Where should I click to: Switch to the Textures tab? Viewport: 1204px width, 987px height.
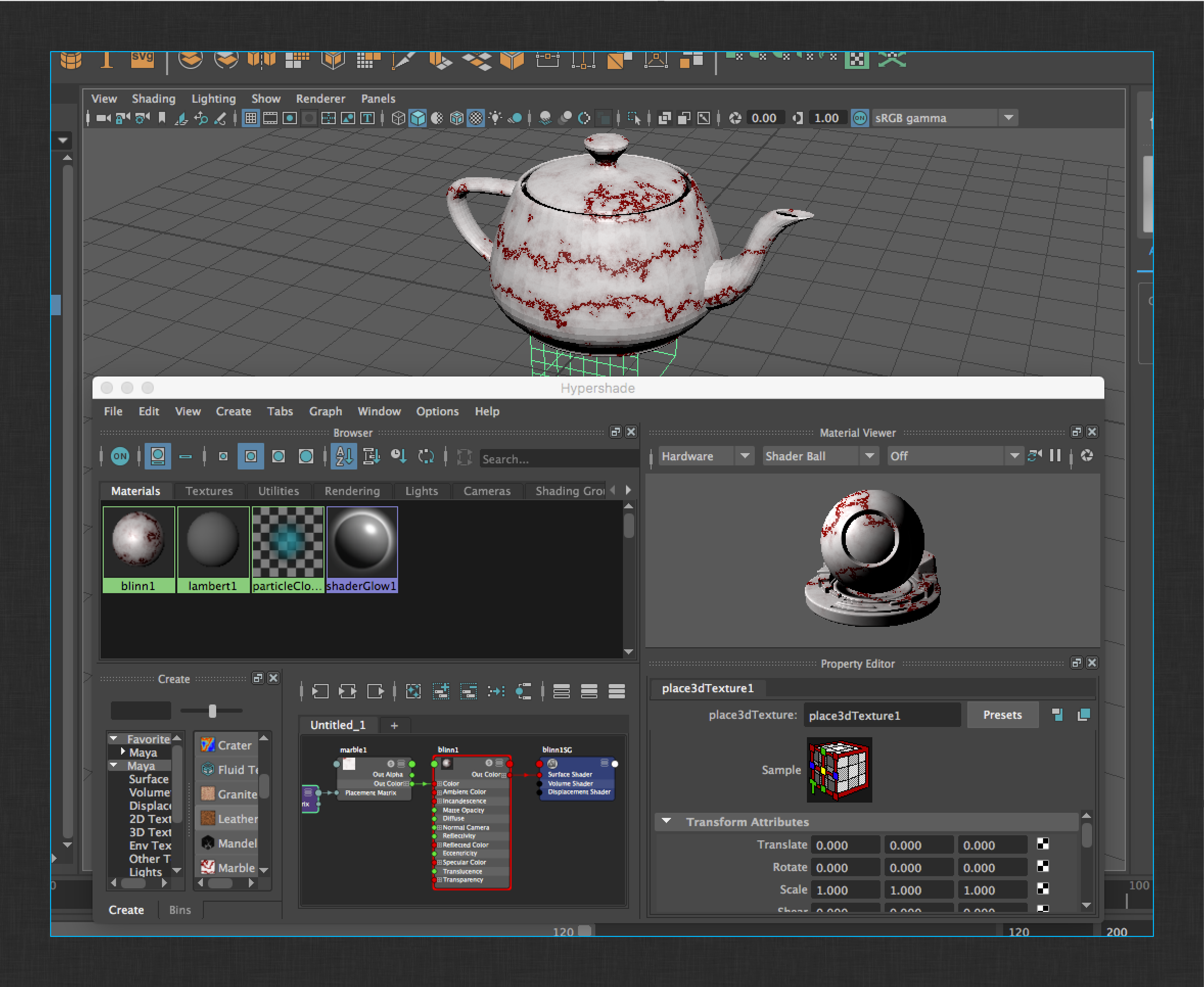point(209,490)
